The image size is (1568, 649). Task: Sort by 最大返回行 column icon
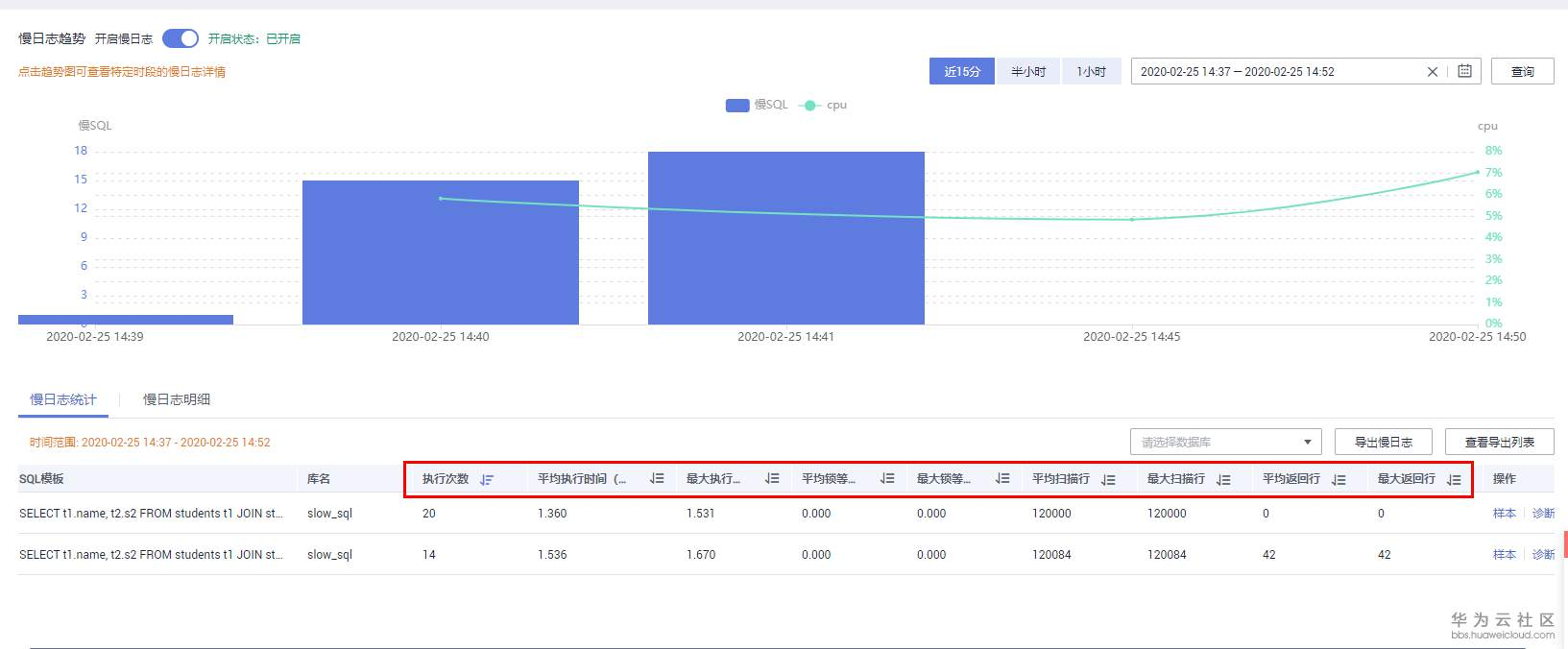[1454, 479]
